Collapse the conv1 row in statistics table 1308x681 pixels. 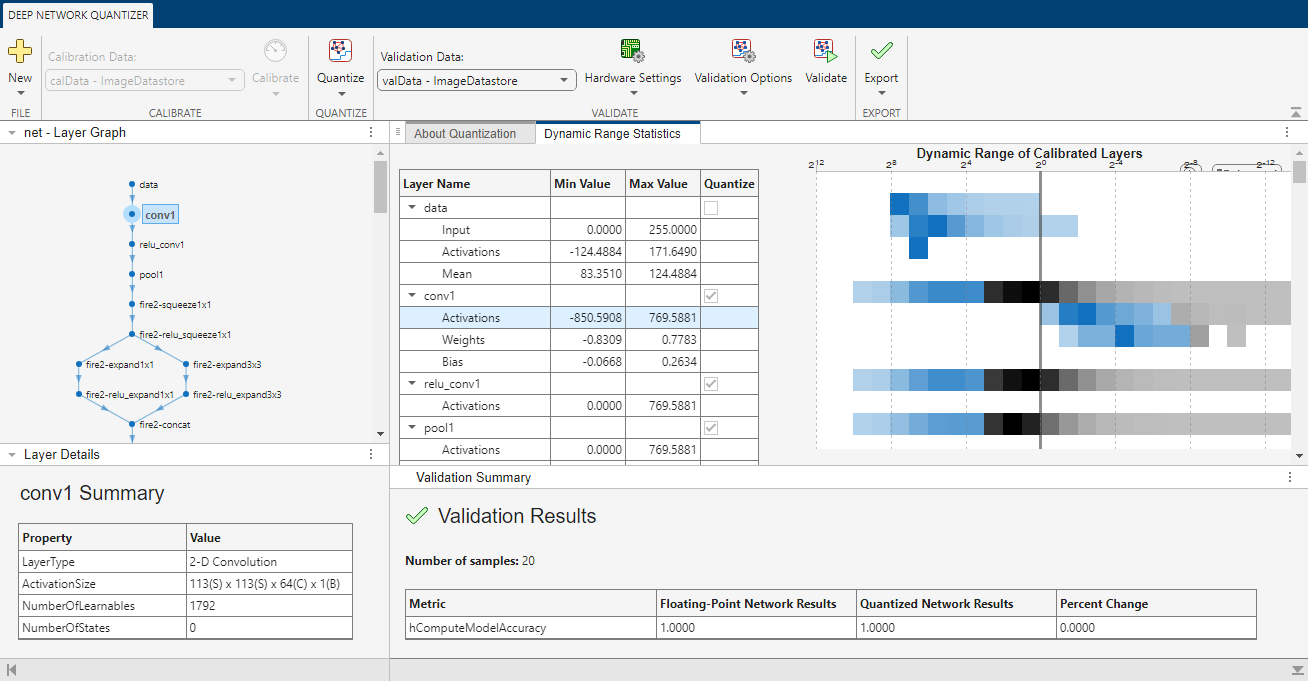pyautogui.click(x=412, y=296)
